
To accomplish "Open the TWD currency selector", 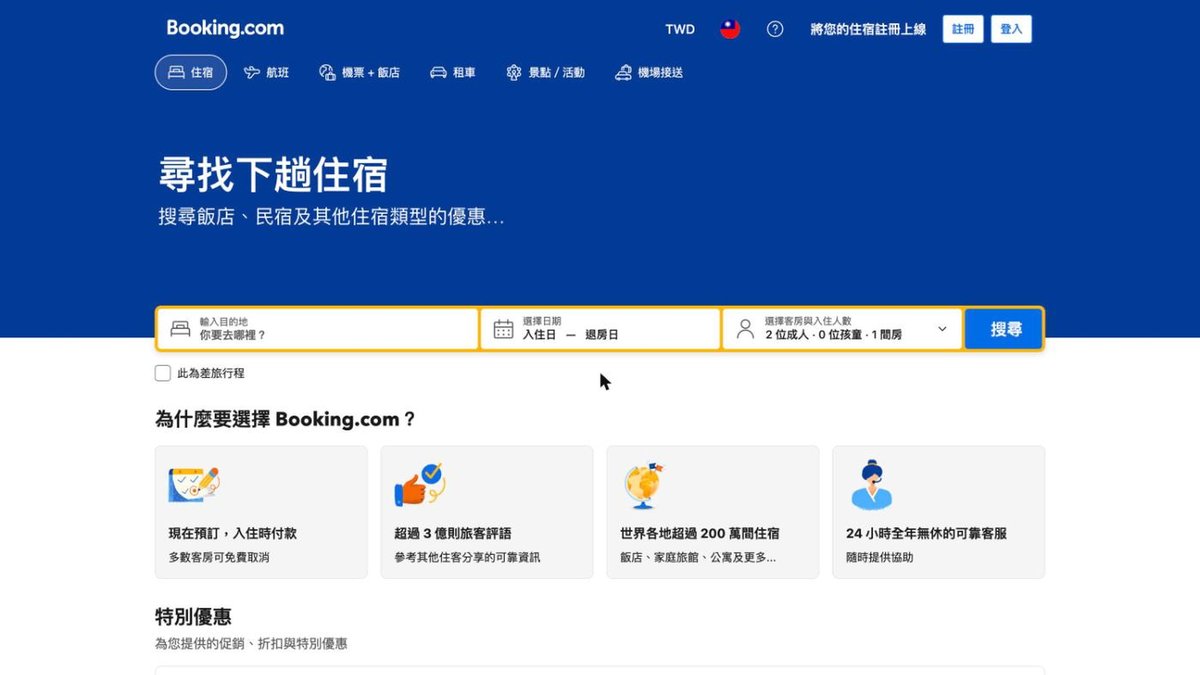I will point(680,29).
